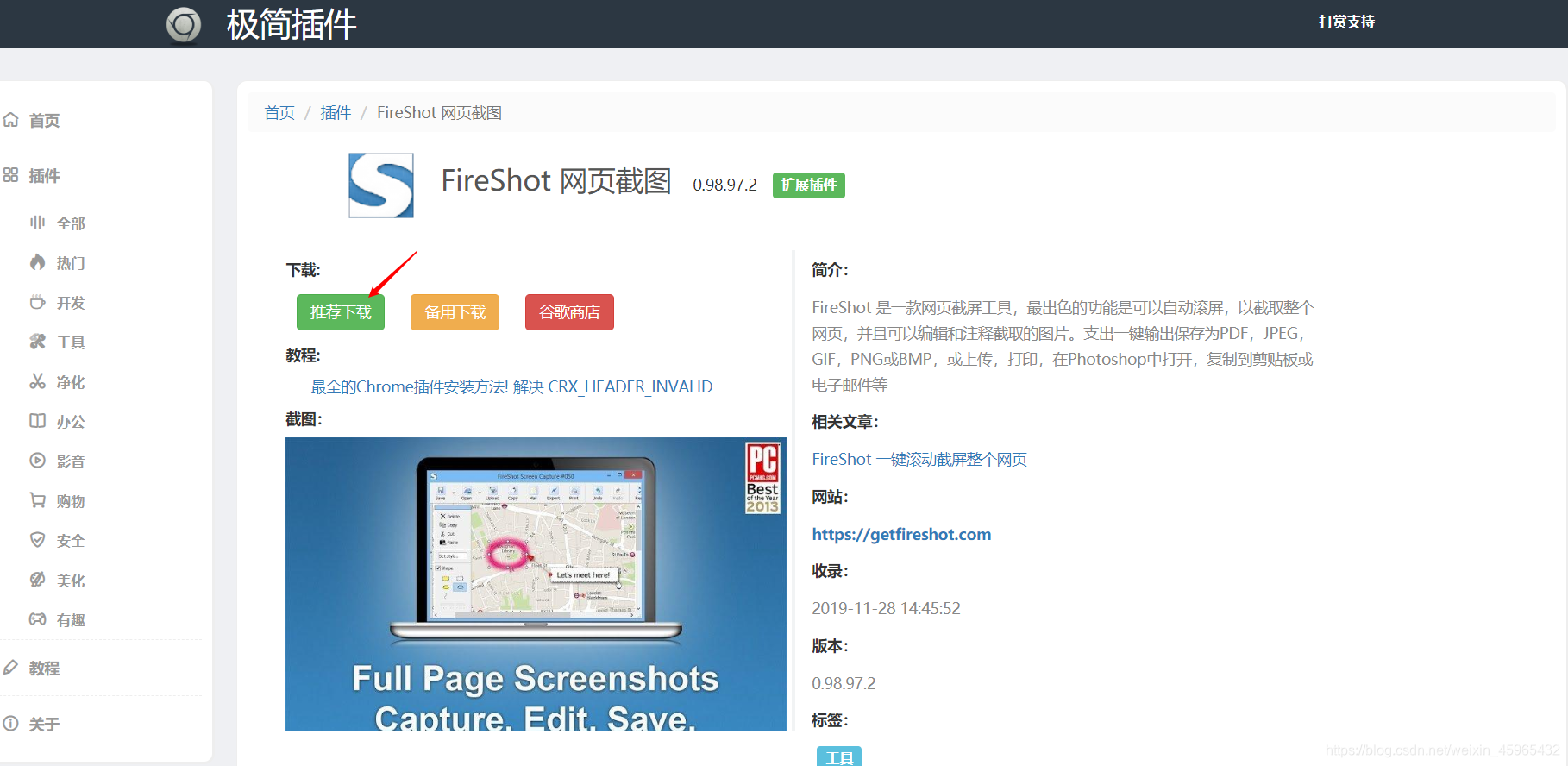The image size is (1568, 766).
Task: Click the red 谷歌商店 button
Action: [x=569, y=312]
